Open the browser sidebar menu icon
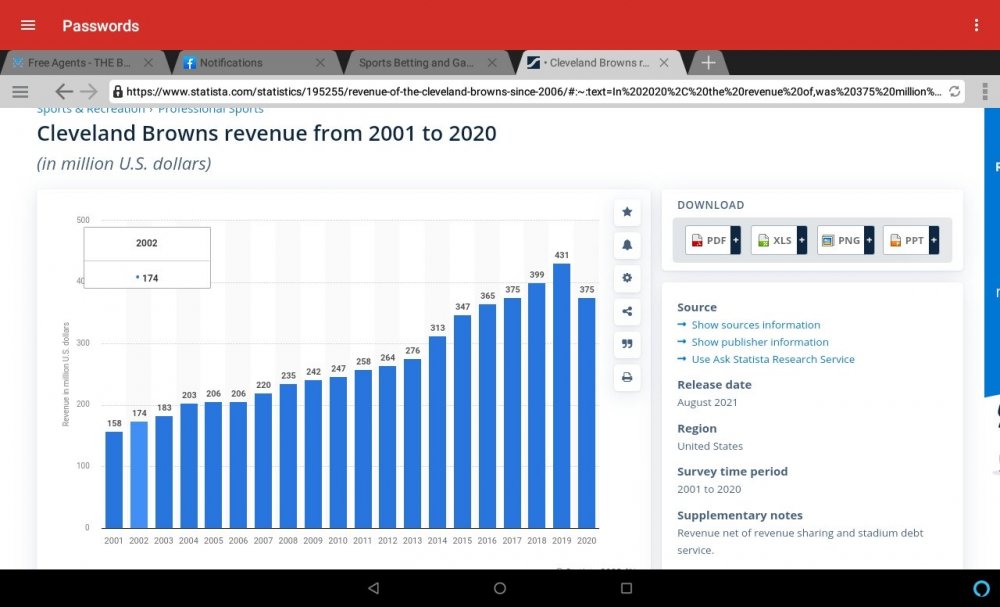Image resolution: width=1000 pixels, height=607 pixels. pyautogui.click(x=20, y=92)
